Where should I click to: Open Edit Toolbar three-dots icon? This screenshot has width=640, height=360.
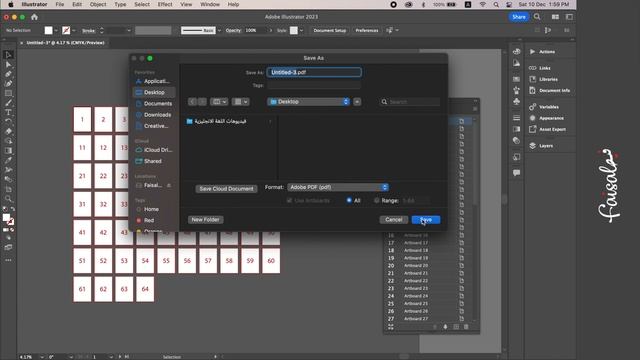[x=8, y=260]
